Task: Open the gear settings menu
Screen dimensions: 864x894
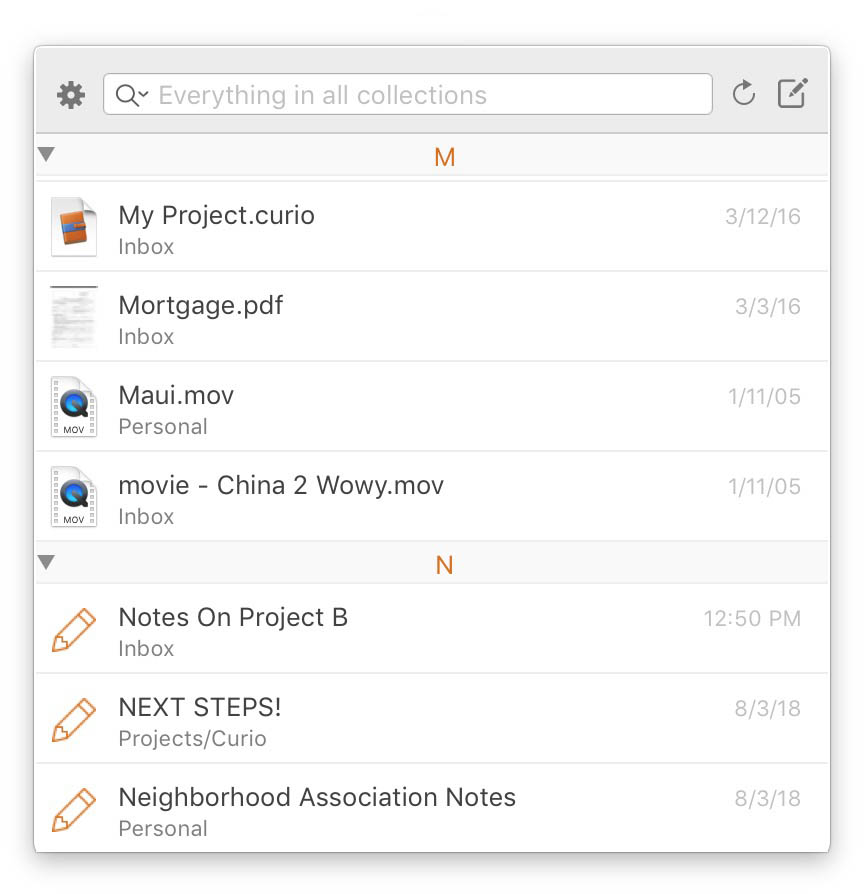Action: tap(71, 95)
